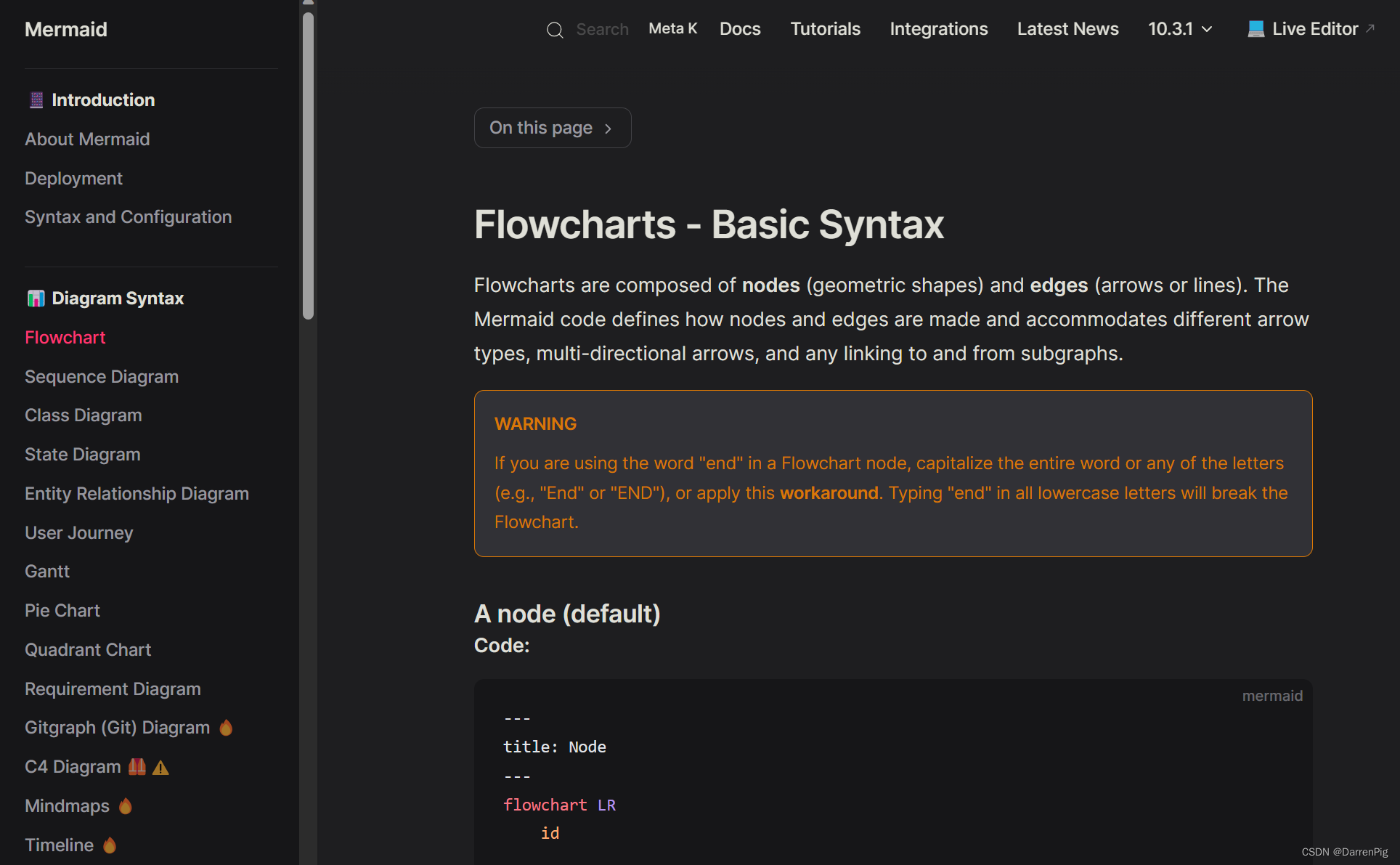
Task: Open the version dropdown '10.3.1'
Action: (1181, 27)
